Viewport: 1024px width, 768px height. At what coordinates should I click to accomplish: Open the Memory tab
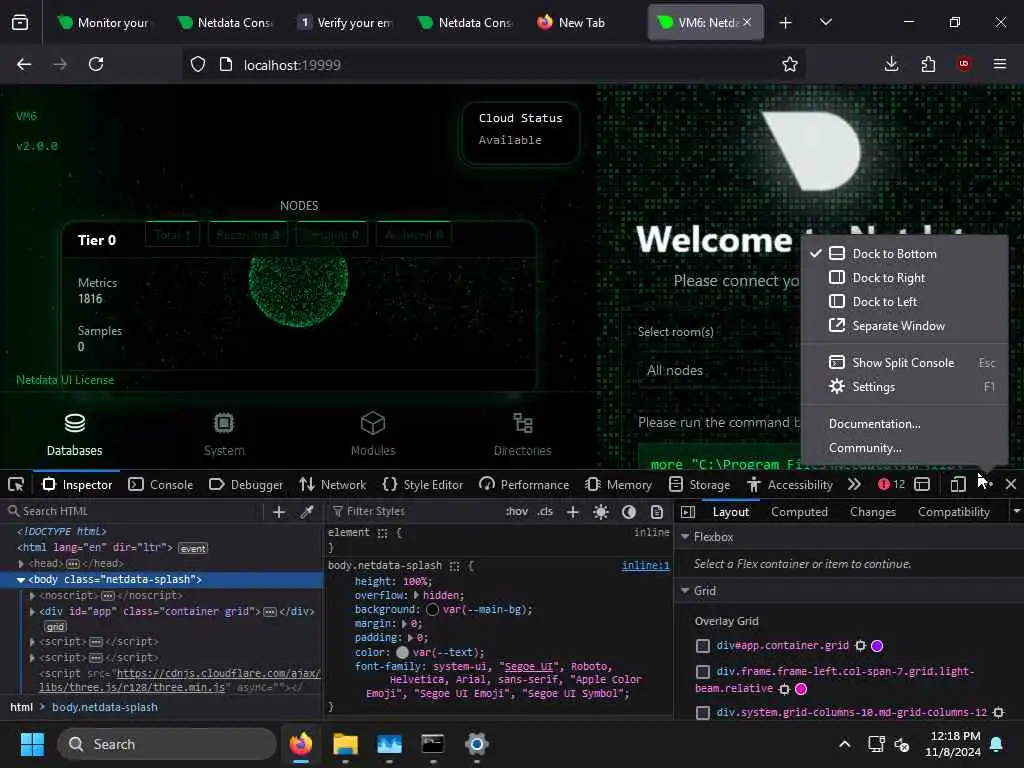pos(618,485)
